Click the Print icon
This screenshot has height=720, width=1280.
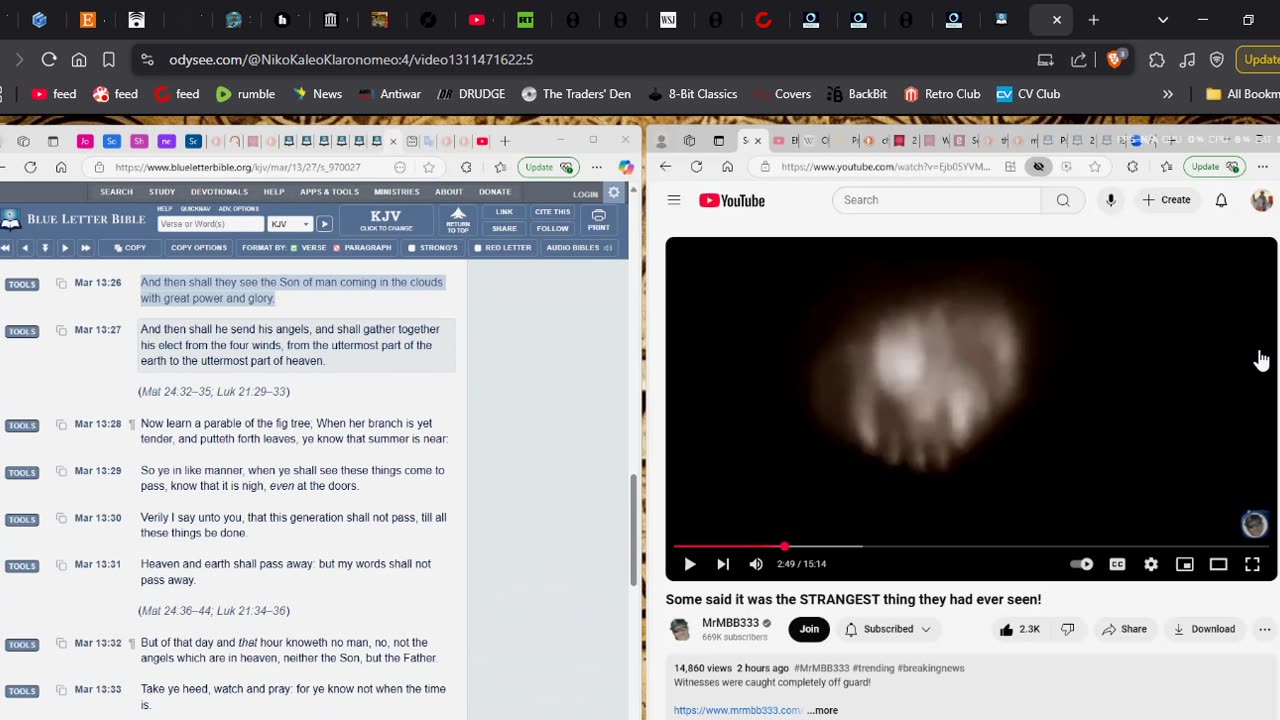click(599, 220)
